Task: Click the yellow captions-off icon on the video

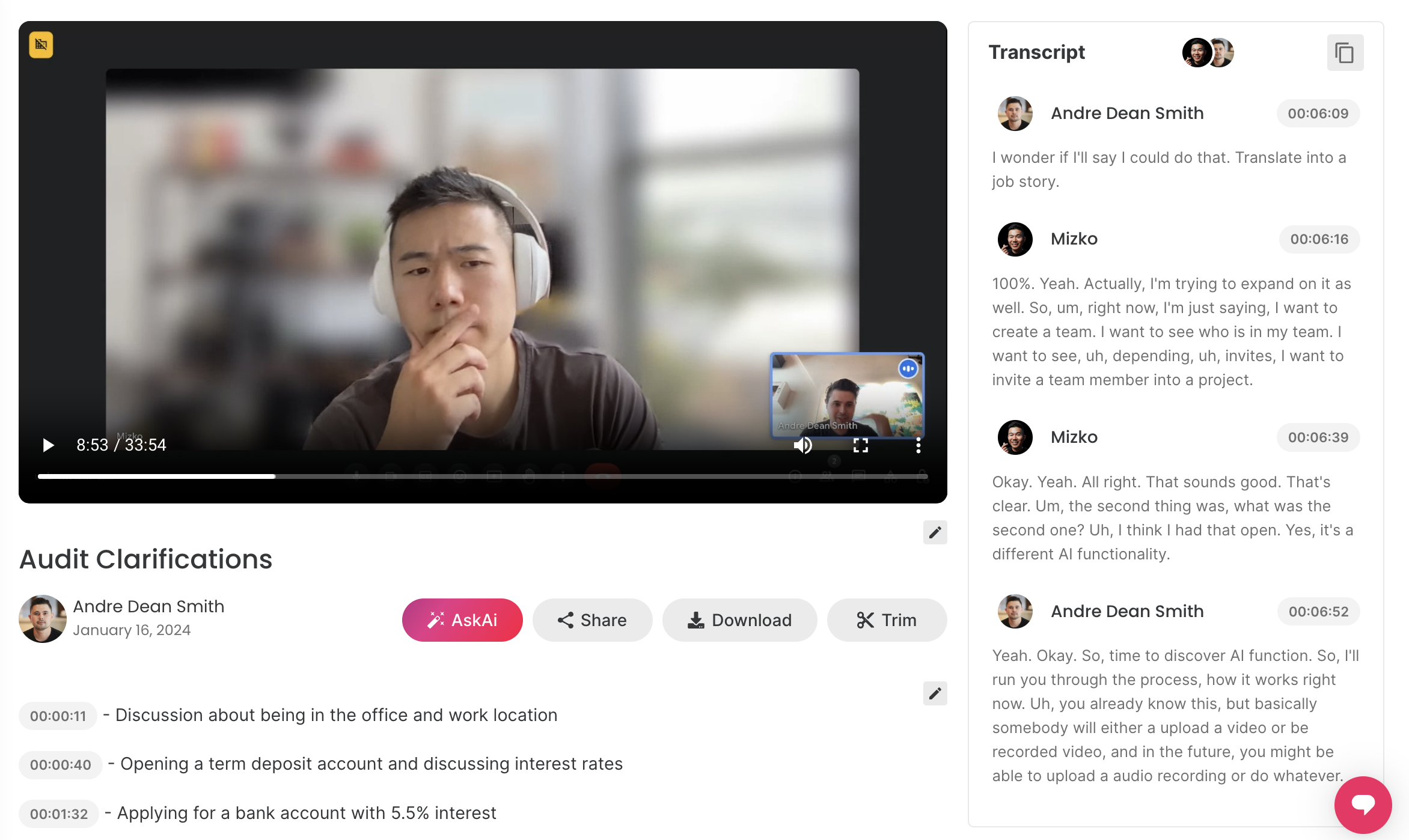Action: pos(41,44)
